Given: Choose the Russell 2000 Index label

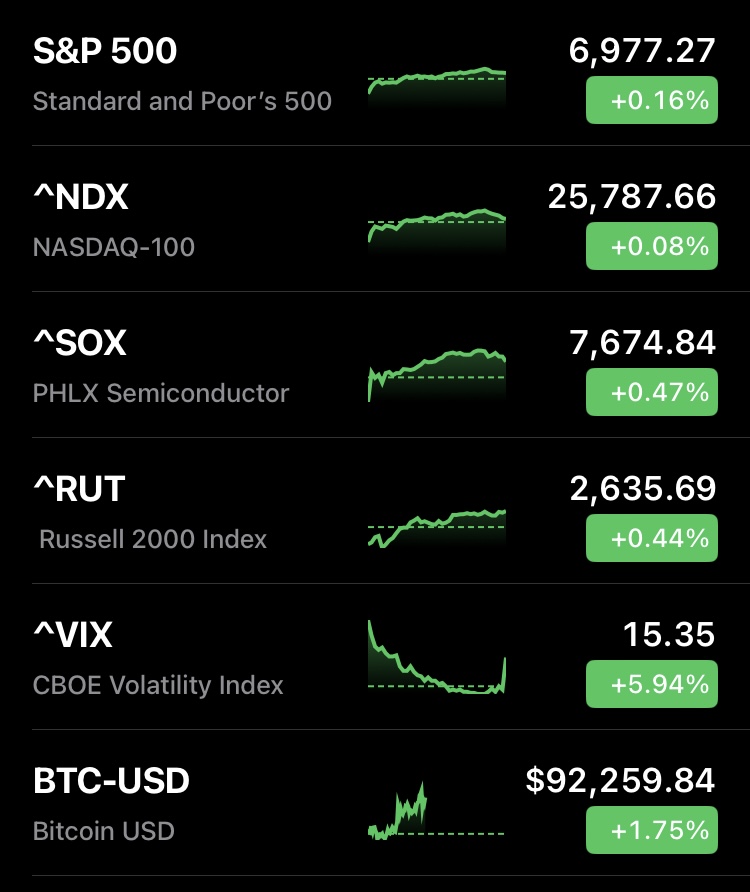Looking at the screenshot, I should click(x=153, y=539).
